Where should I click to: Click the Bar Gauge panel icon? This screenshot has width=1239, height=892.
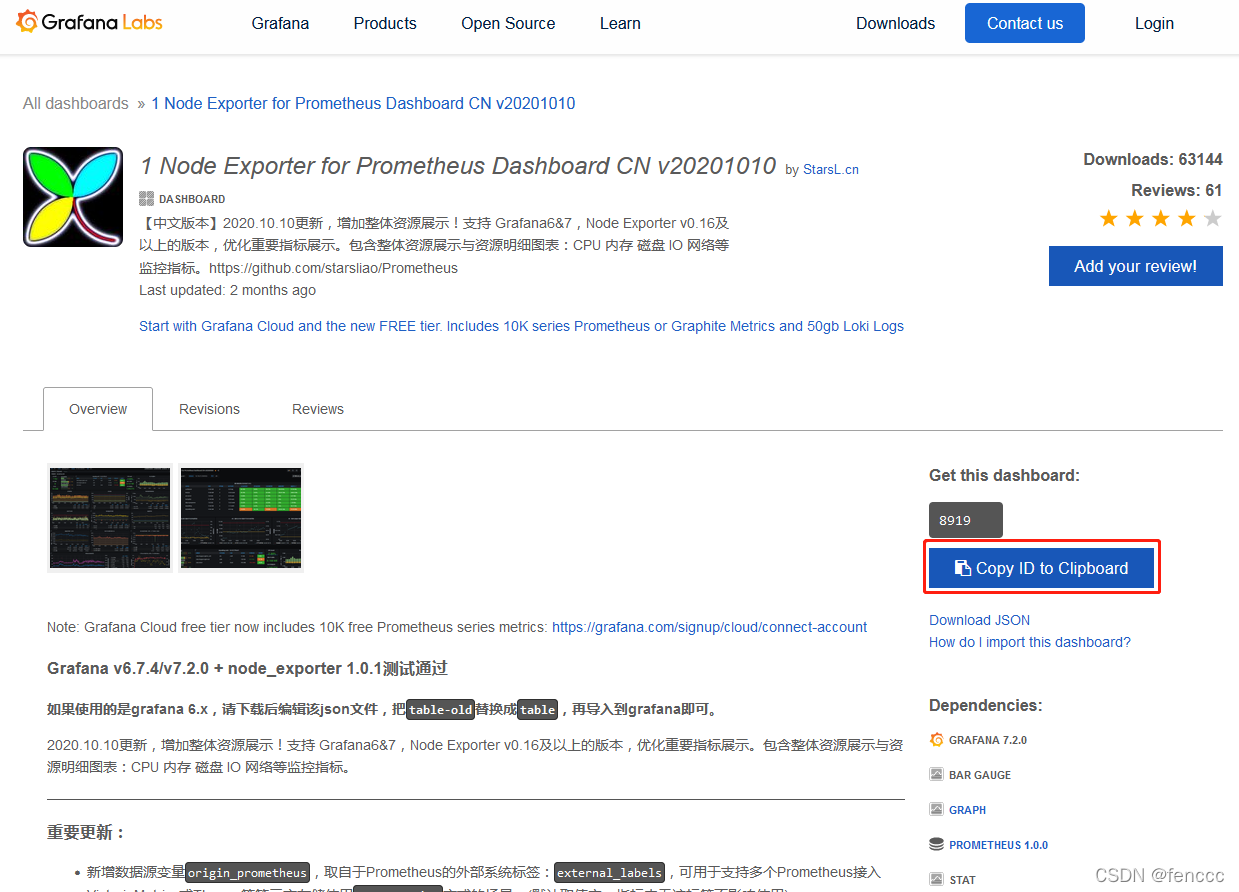click(x=936, y=775)
